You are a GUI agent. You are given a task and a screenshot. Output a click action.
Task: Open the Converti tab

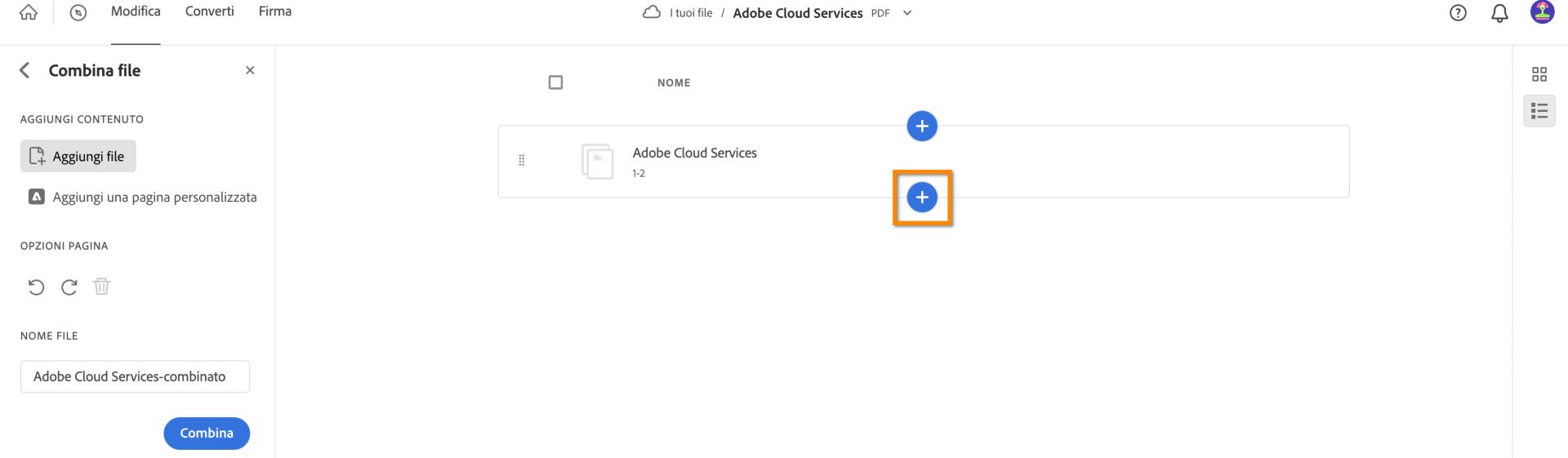209,11
